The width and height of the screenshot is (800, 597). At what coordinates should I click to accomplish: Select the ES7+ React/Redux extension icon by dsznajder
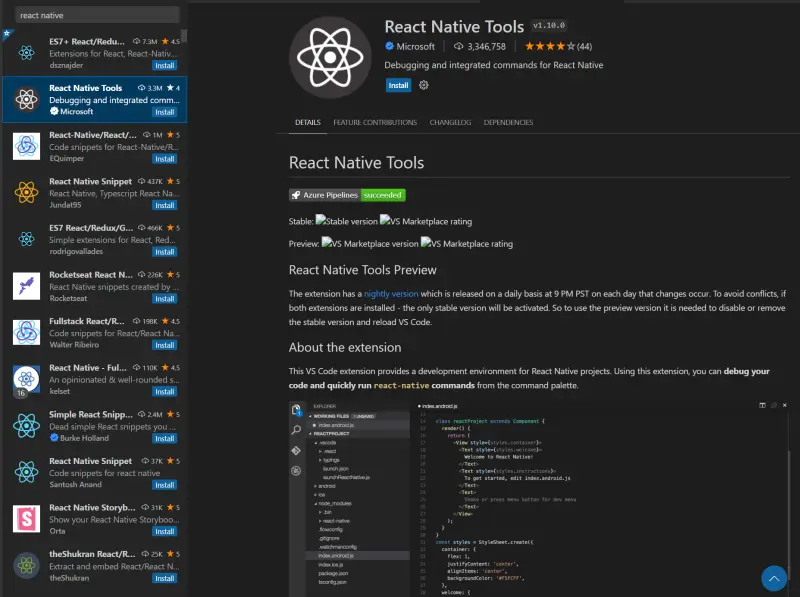(x=26, y=52)
